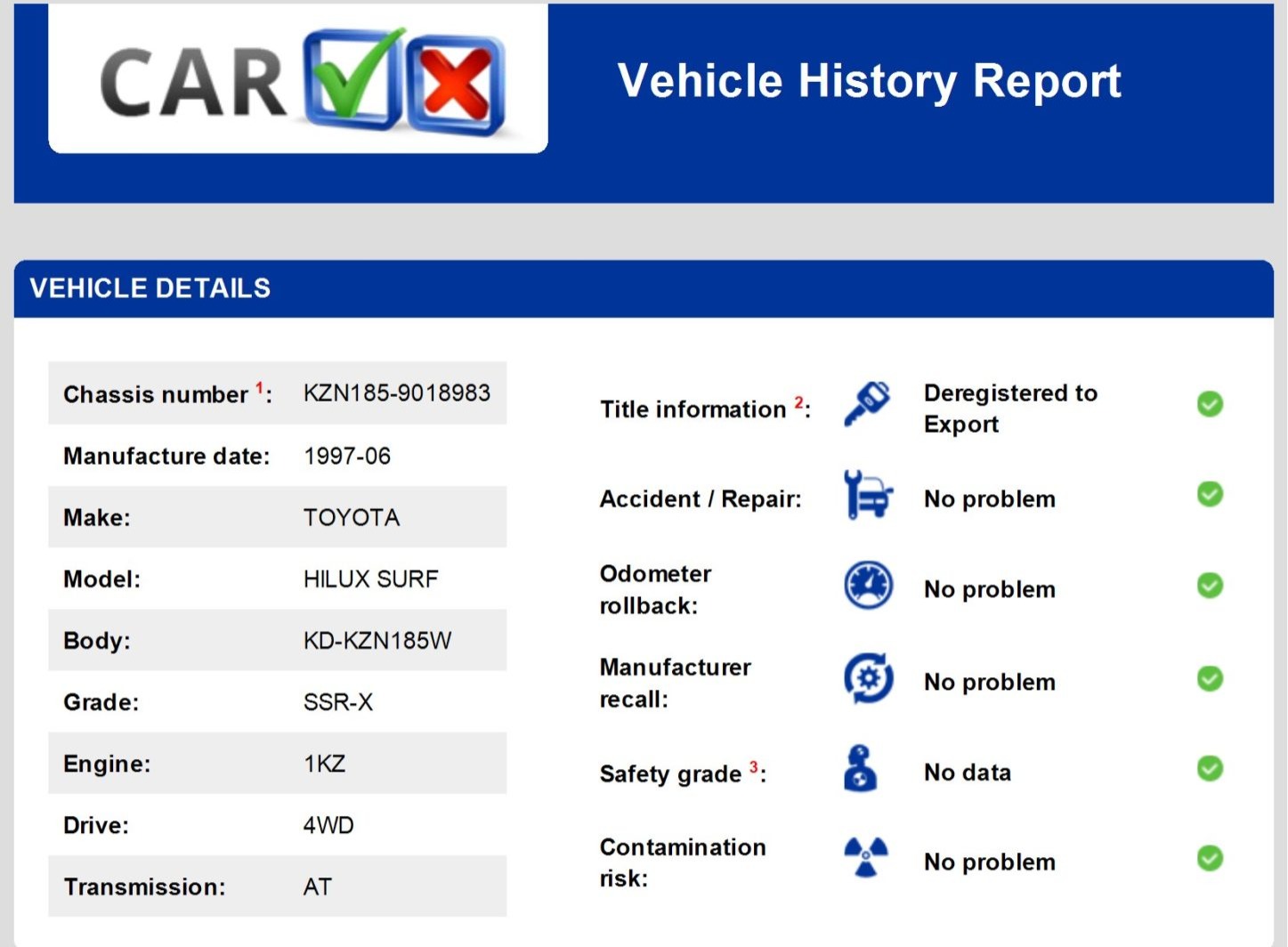The image size is (1288, 947).
Task: Click the HILUX SURF model value
Action: click(x=370, y=579)
